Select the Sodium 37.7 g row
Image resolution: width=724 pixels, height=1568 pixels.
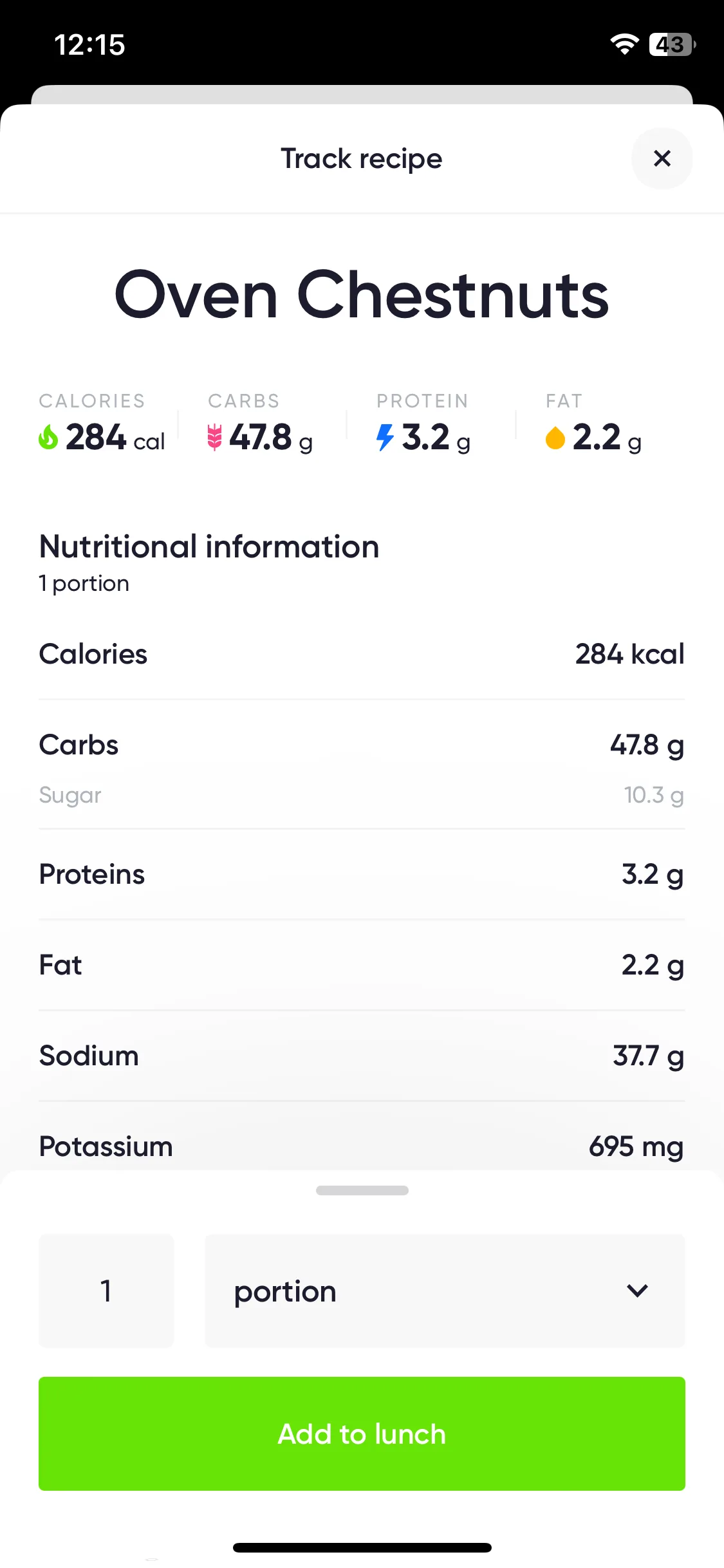[x=362, y=1056]
